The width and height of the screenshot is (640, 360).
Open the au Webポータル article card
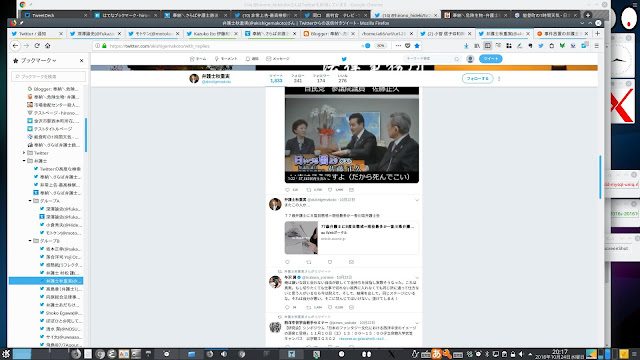tap(351, 238)
